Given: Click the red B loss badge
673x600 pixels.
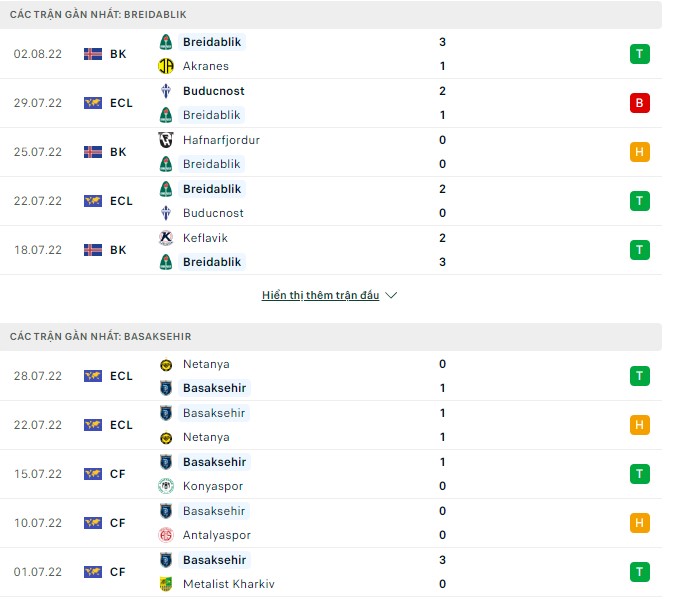Looking at the screenshot, I should (x=640, y=103).
